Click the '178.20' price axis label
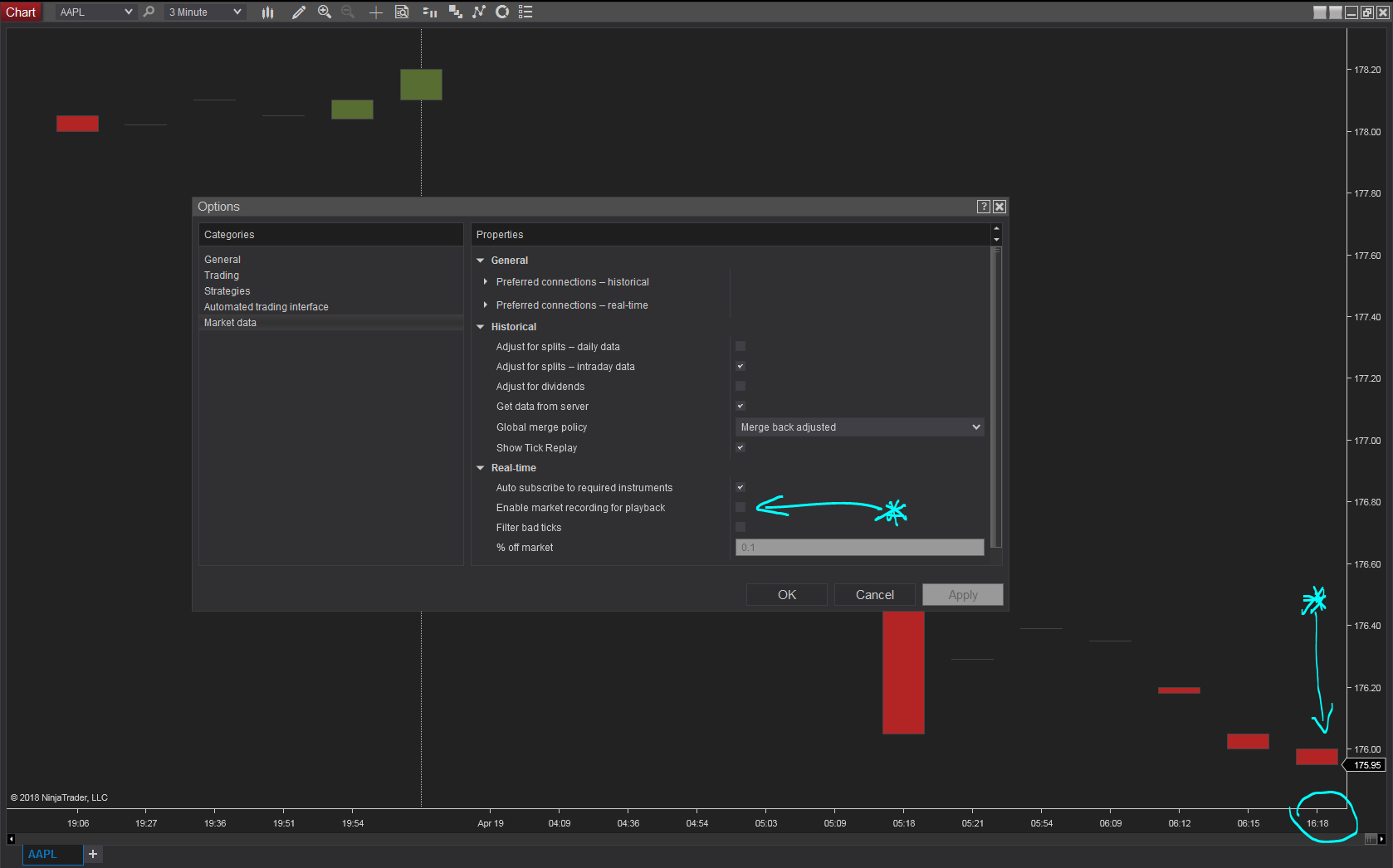 pos(1367,70)
